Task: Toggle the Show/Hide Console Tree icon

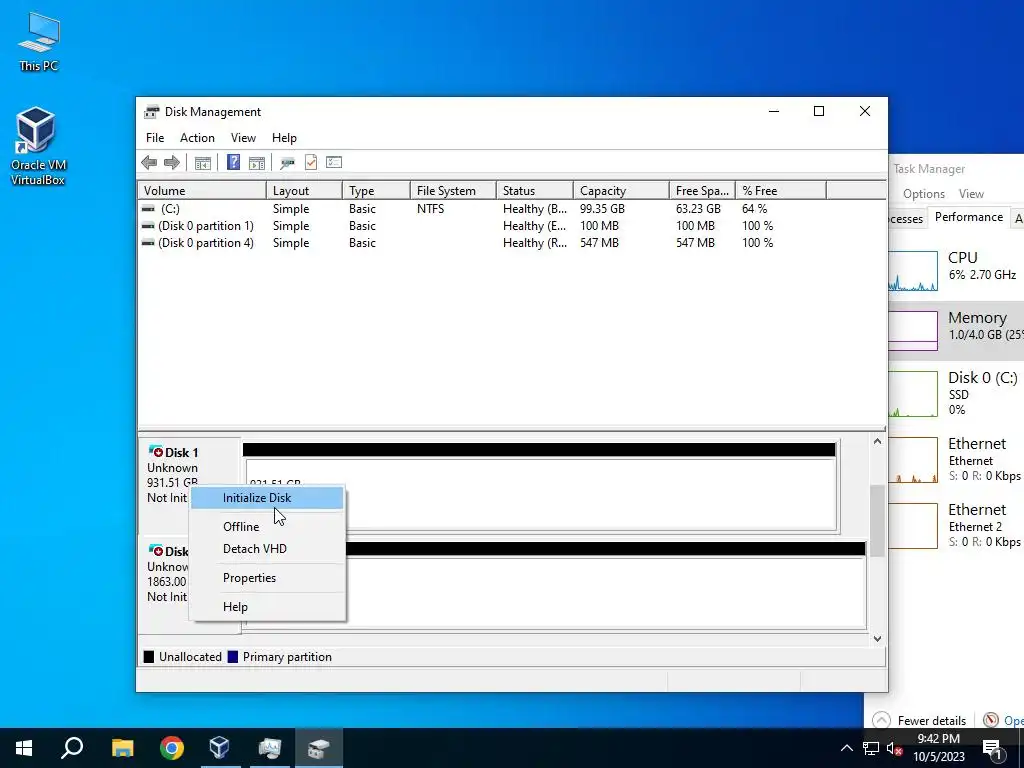Action: tap(202, 163)
